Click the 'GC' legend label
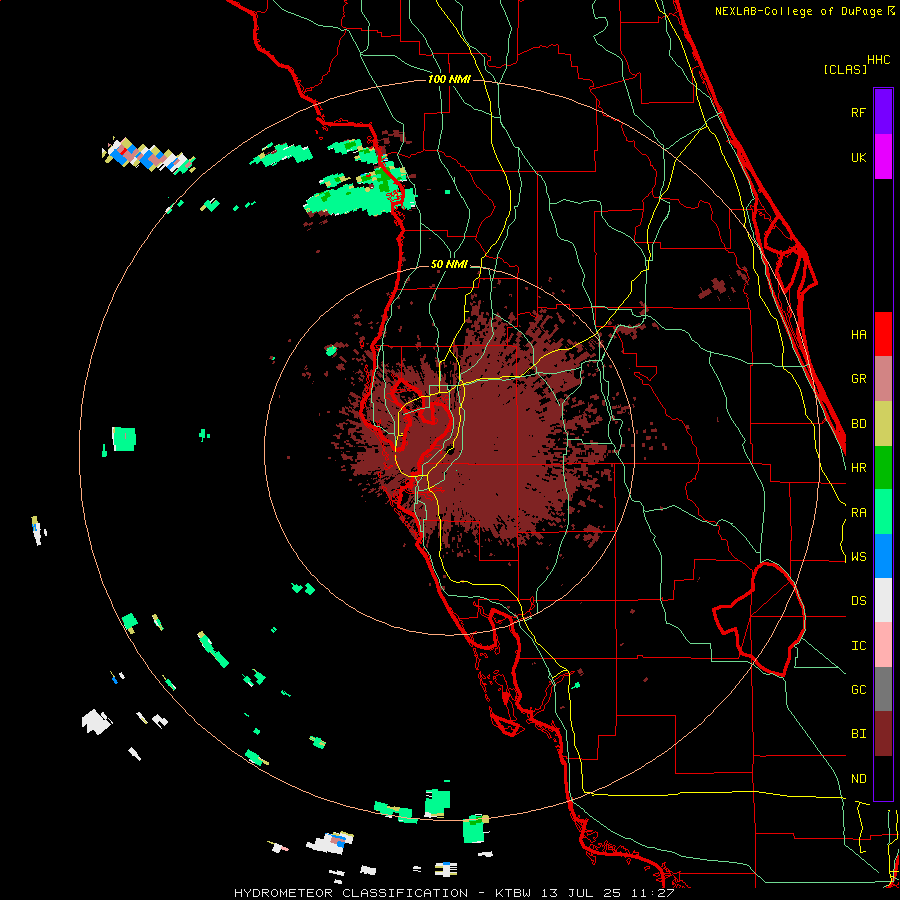This screenshot has height=900, width=900. point(859,690)
